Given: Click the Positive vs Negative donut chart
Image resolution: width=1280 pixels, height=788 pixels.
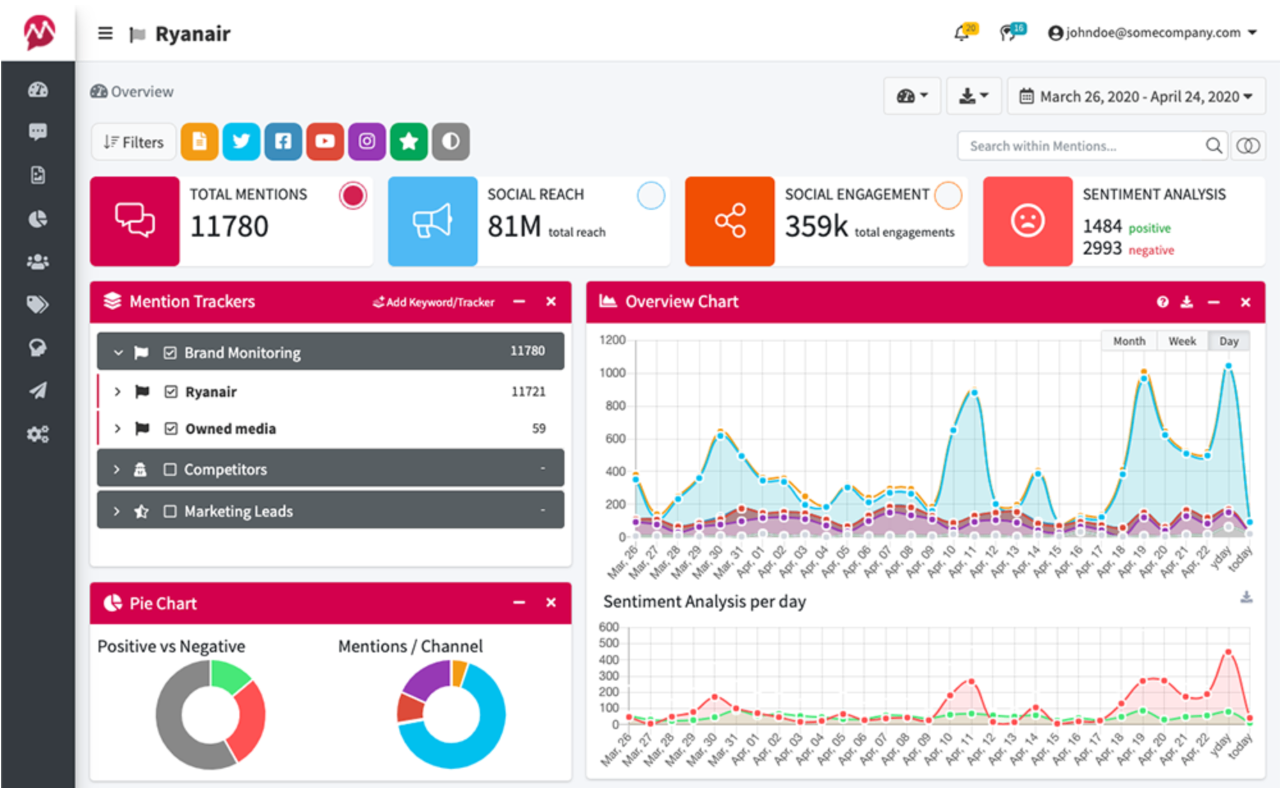Looking at the screenshot, I should pyautogui.click(x=211, y=715).
